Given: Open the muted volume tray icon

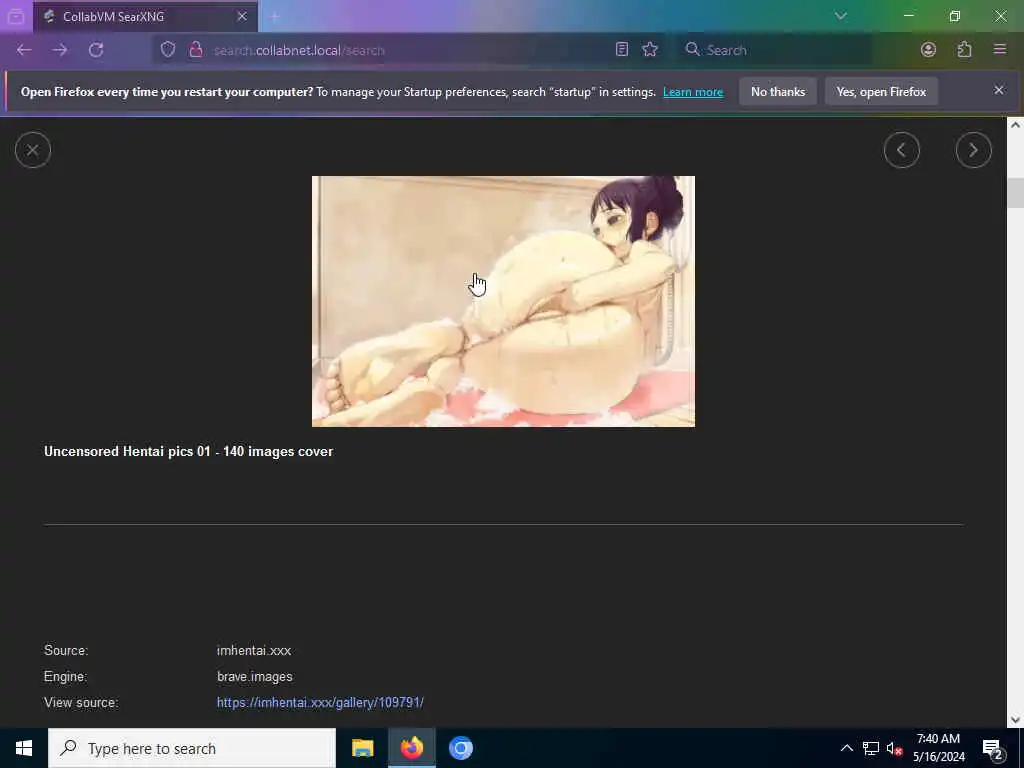Looking at the screenshot, I should pyautogui.click(x=895, y=748).
